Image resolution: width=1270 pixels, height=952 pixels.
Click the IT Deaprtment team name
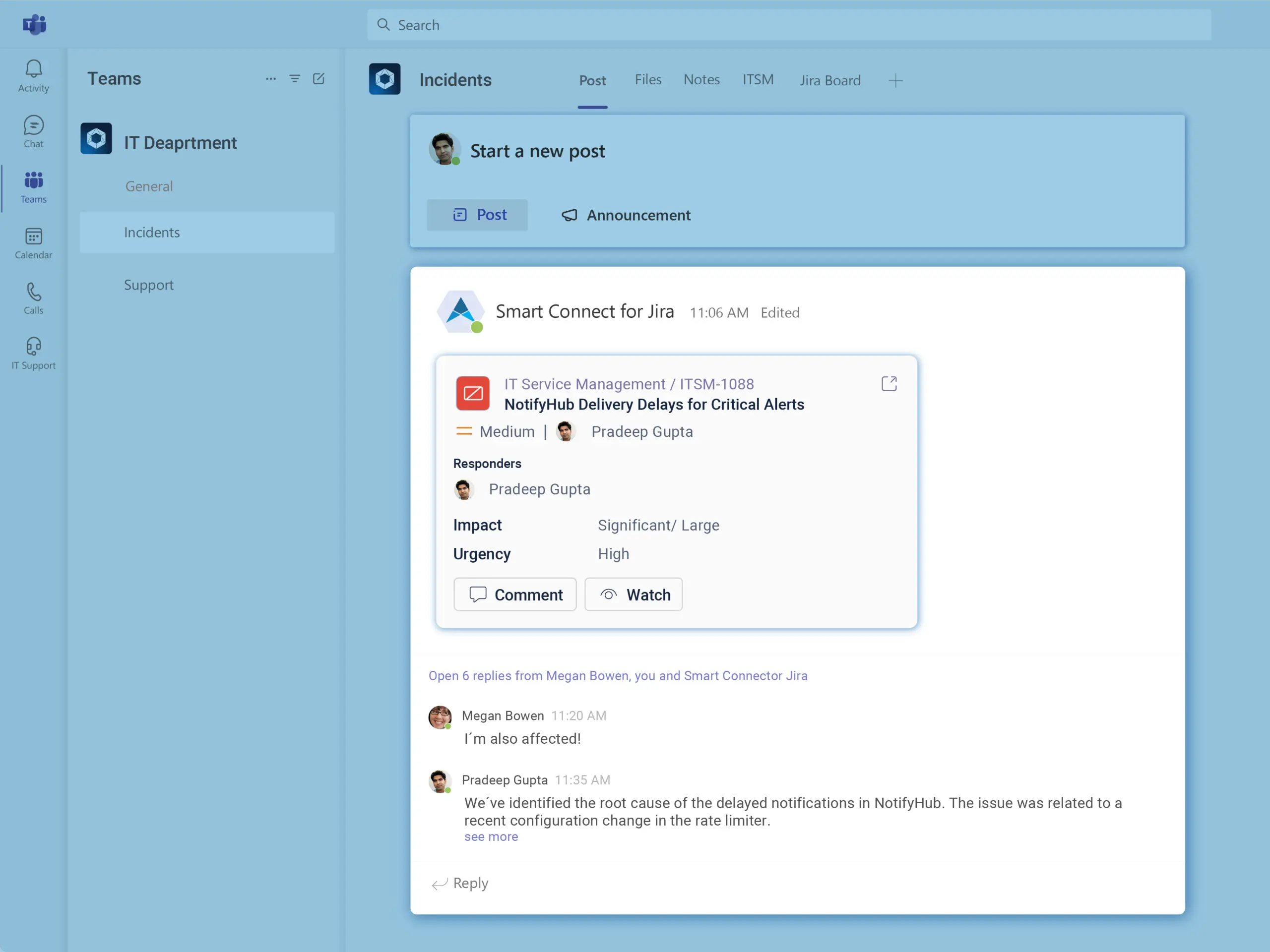[180, 142]
